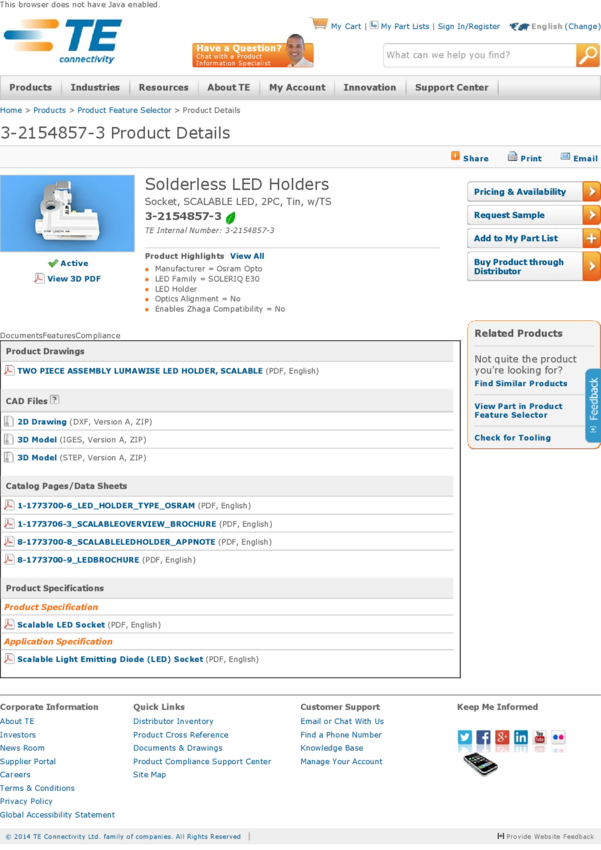
Task: Click the TE Connectivity logo
Action: [x=63, y=41]
